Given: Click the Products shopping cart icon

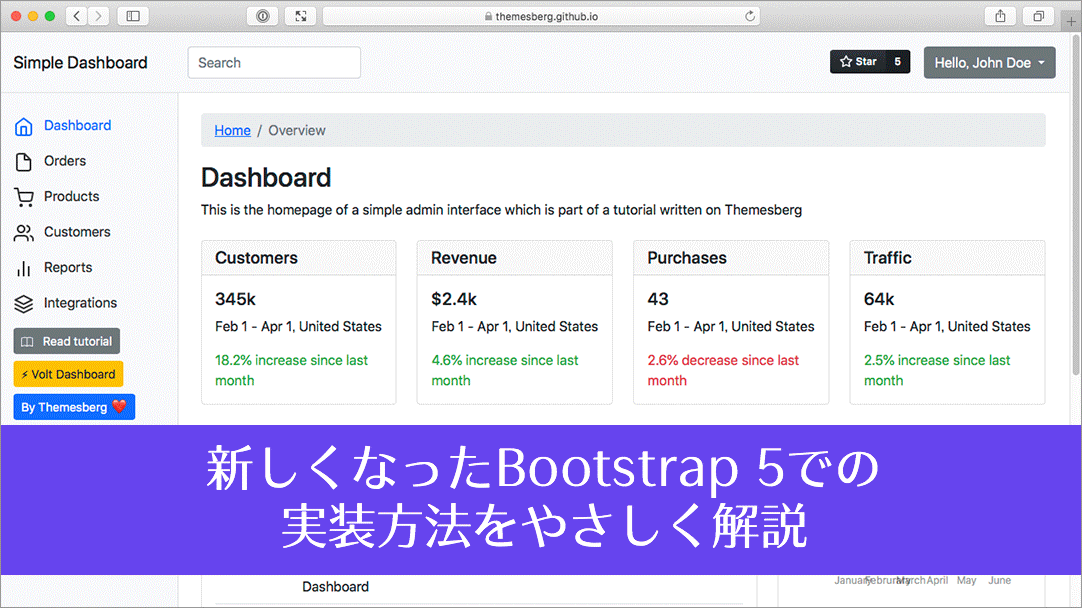Looking at the screenshot, I should click(23, 196).
